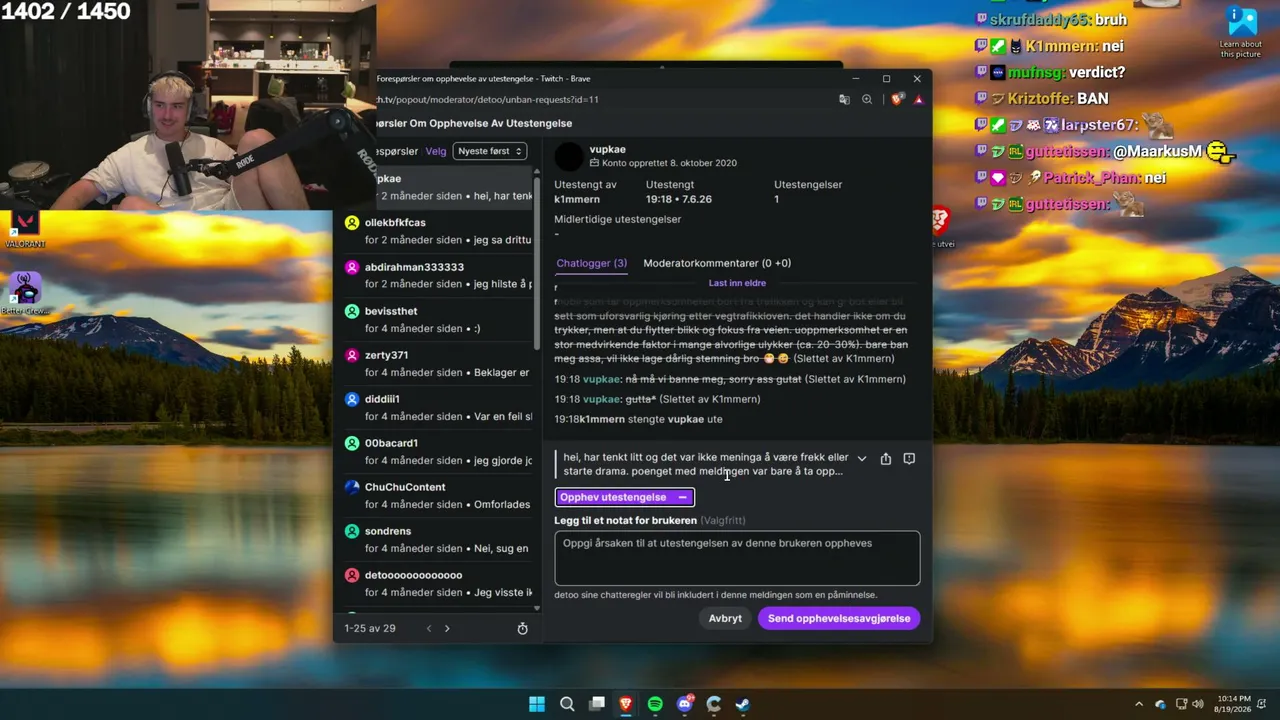
Task: Click 'Kriztoffe' username in stream chat
Action: coord(1040,98)
